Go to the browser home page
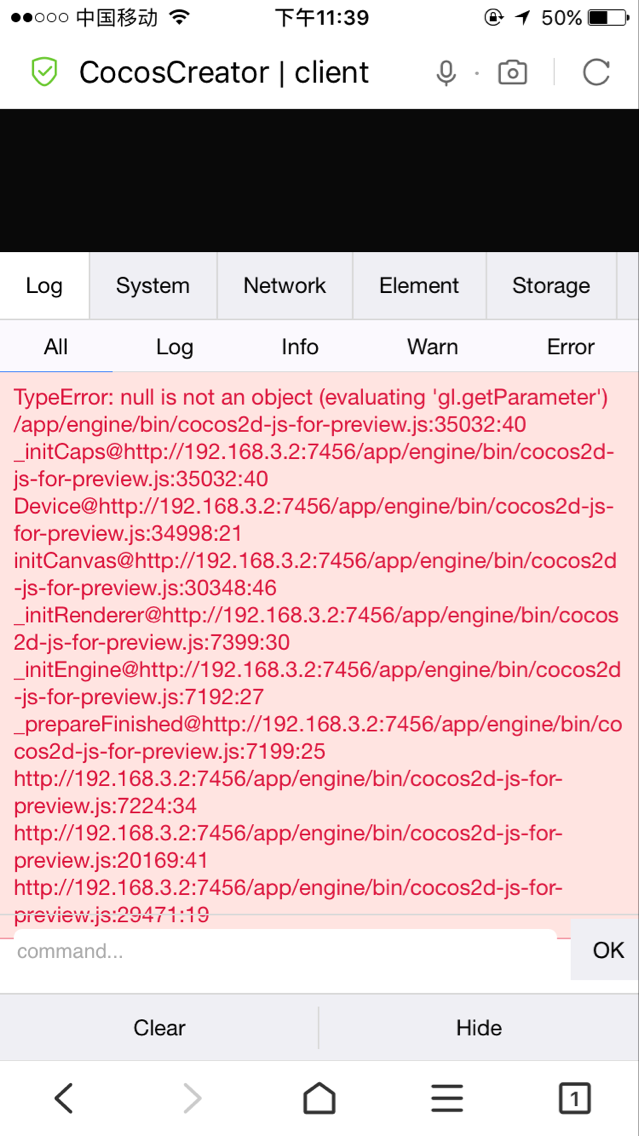This screenshot has height=1136, width=639. 319,1098
